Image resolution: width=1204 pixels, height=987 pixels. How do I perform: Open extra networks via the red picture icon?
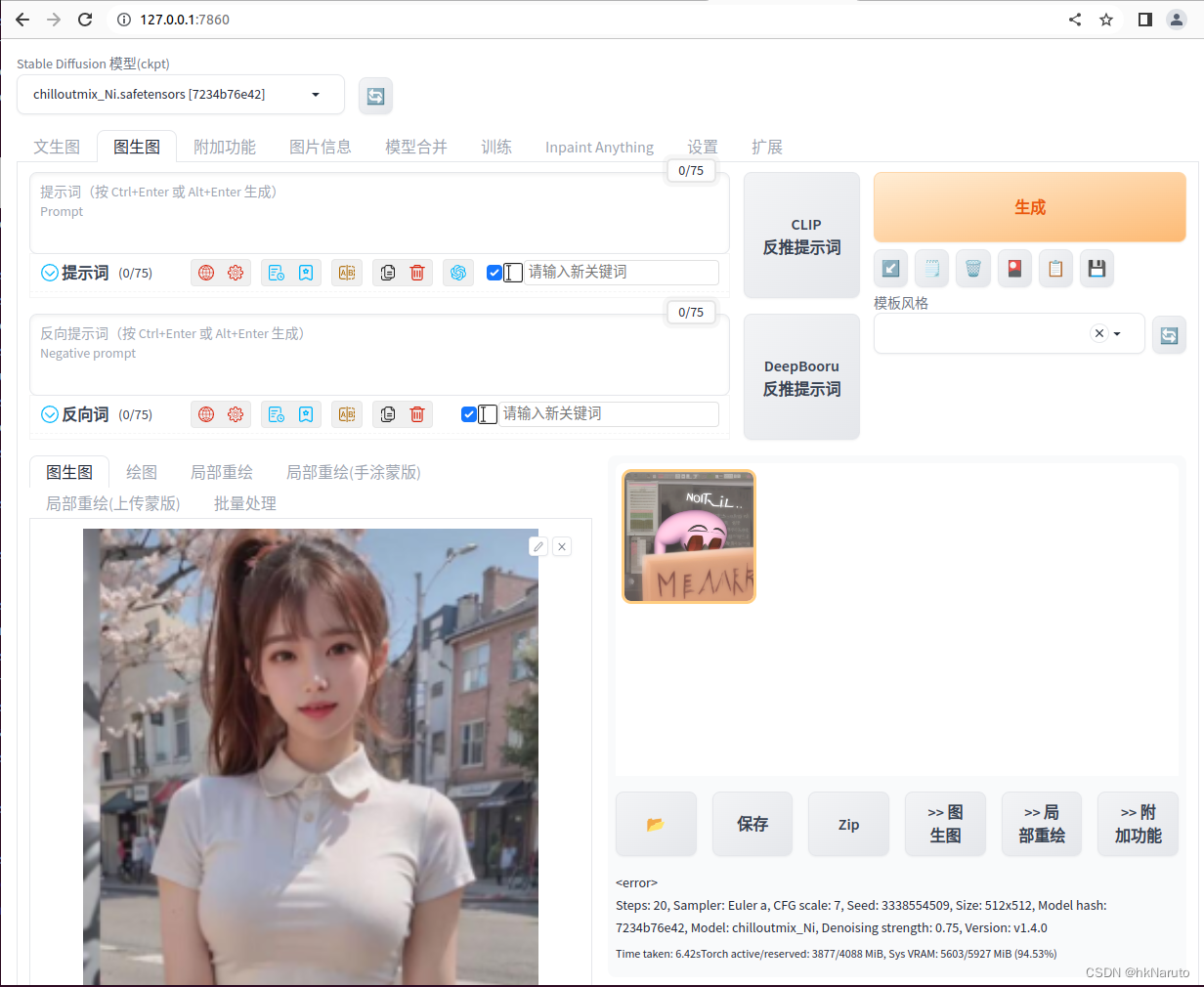coord(1014,269)
